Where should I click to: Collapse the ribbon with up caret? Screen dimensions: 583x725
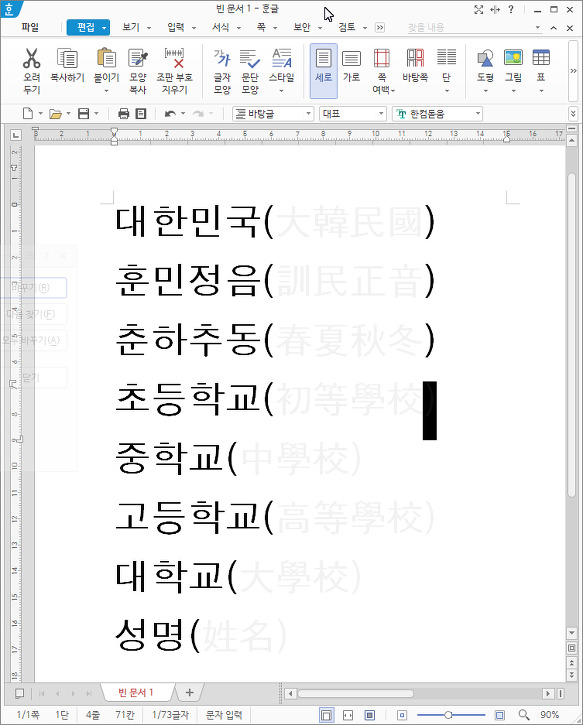[x=553, y=28]
